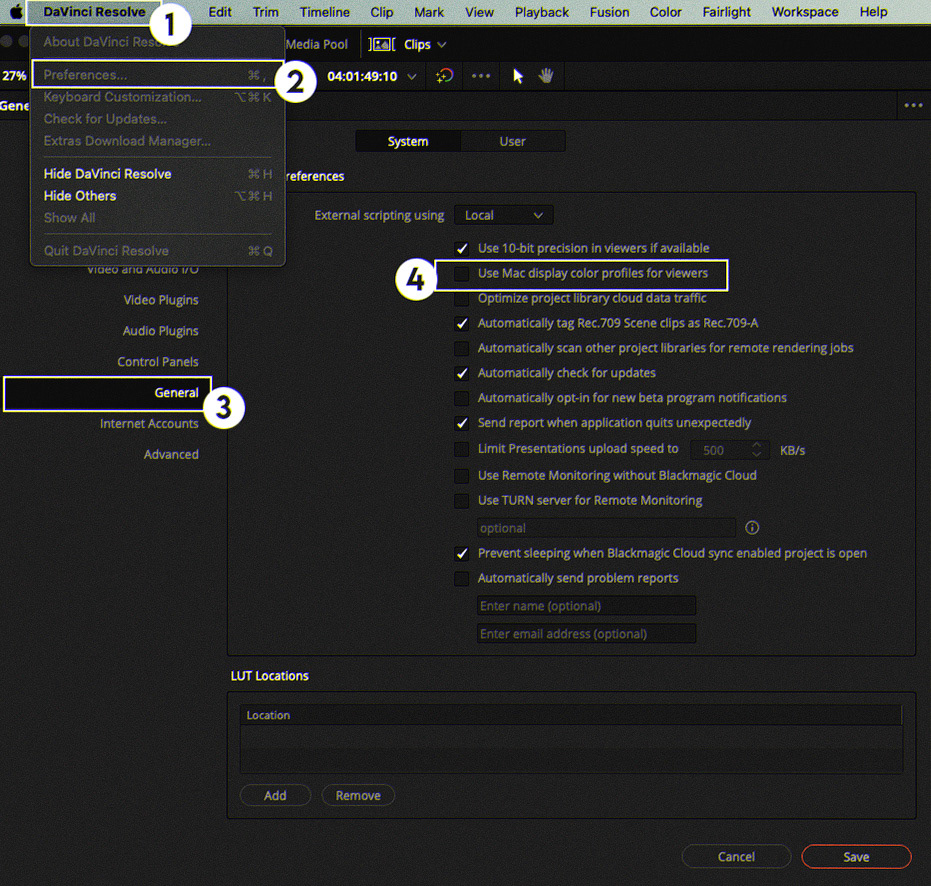Open the preferences three-dot options menu
The image size is (931, 886).
(913, 106)
